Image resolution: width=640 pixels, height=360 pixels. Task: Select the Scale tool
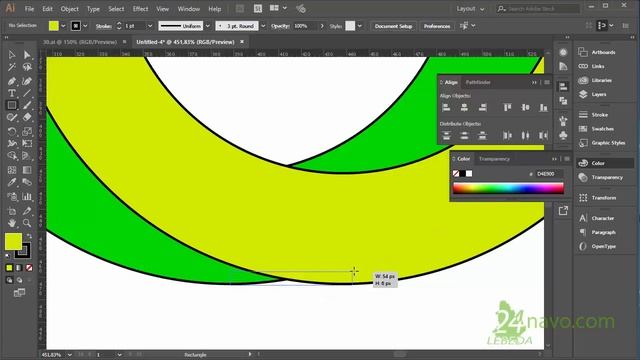click(27, 131)
